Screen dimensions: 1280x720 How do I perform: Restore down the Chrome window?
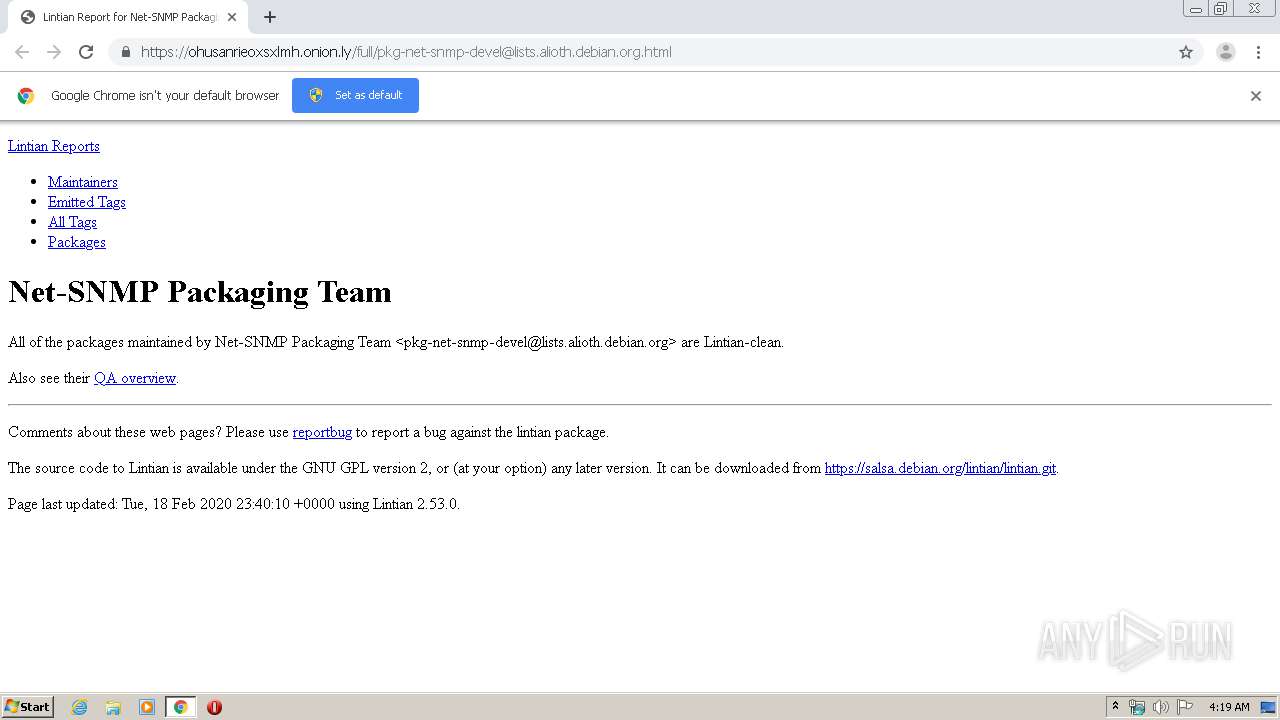click(x=1221, y=9)
